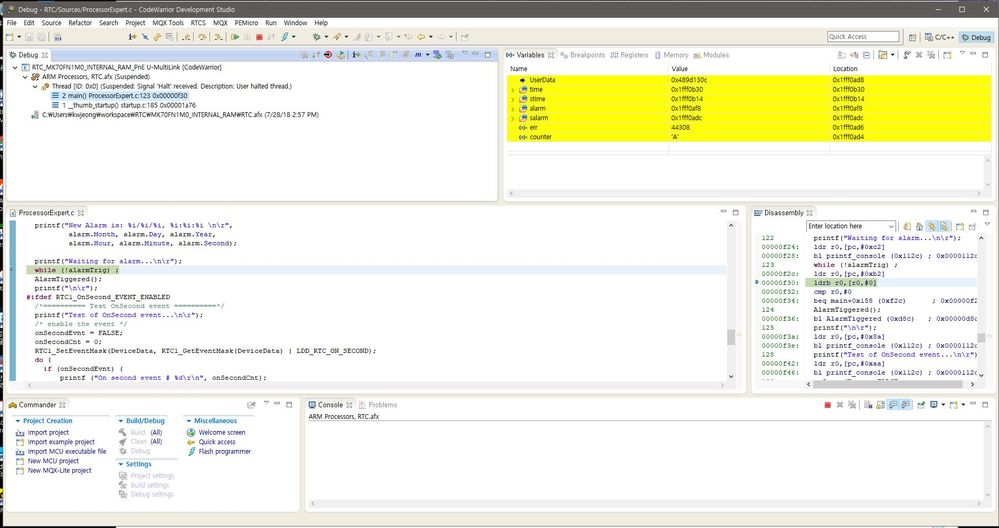Click the AlarmTiggered(); line in source editor
The image size is (999, 528).
click(68, 279)
